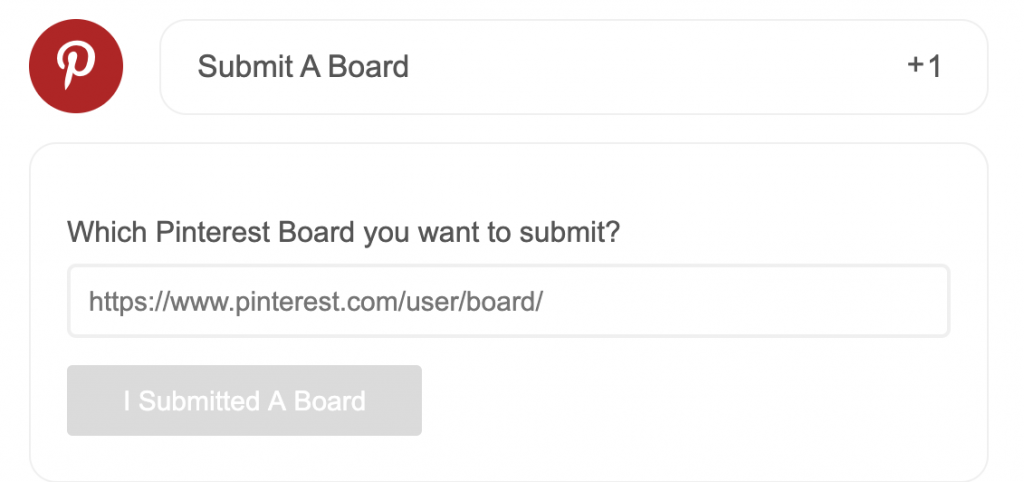Collapse the Submit A Board entry row
This screenshot has width=1024, height=482.
pos(573,67)
